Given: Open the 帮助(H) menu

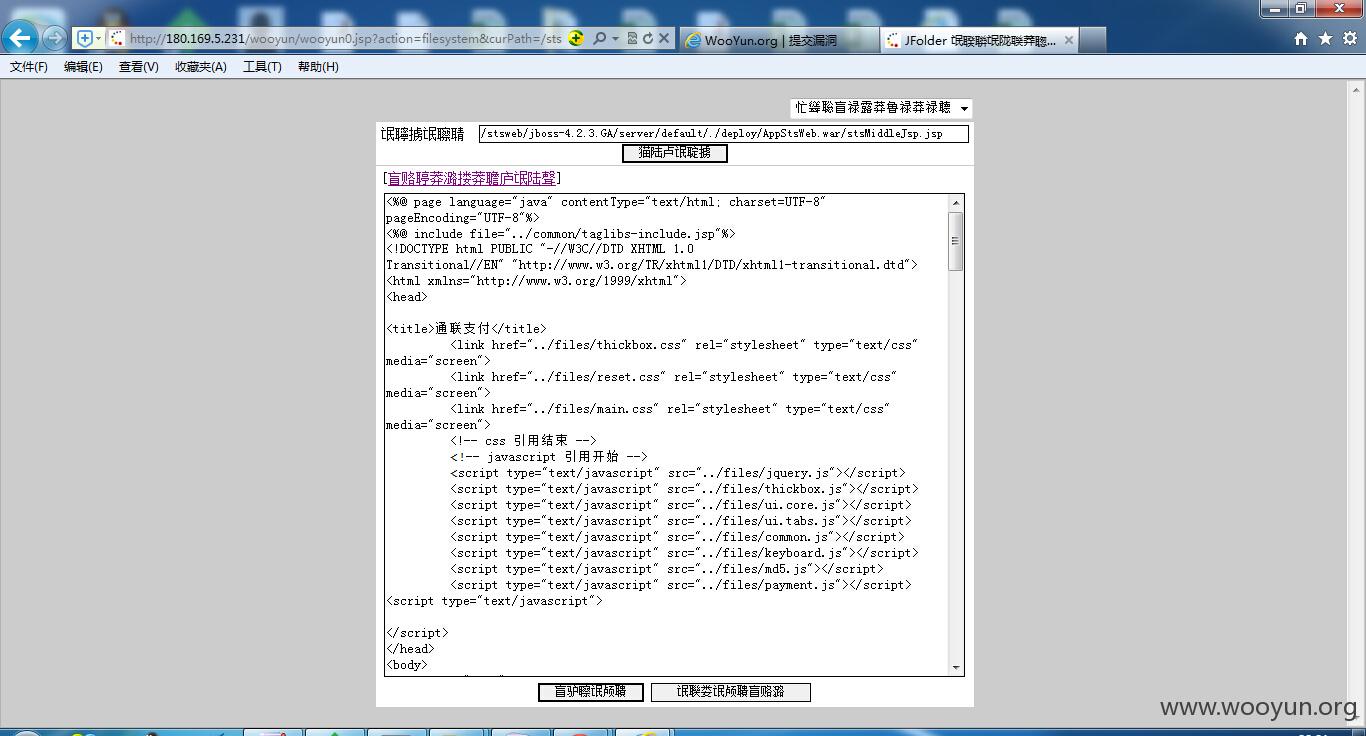Looking at the screenshot, I should click(318, 67).
